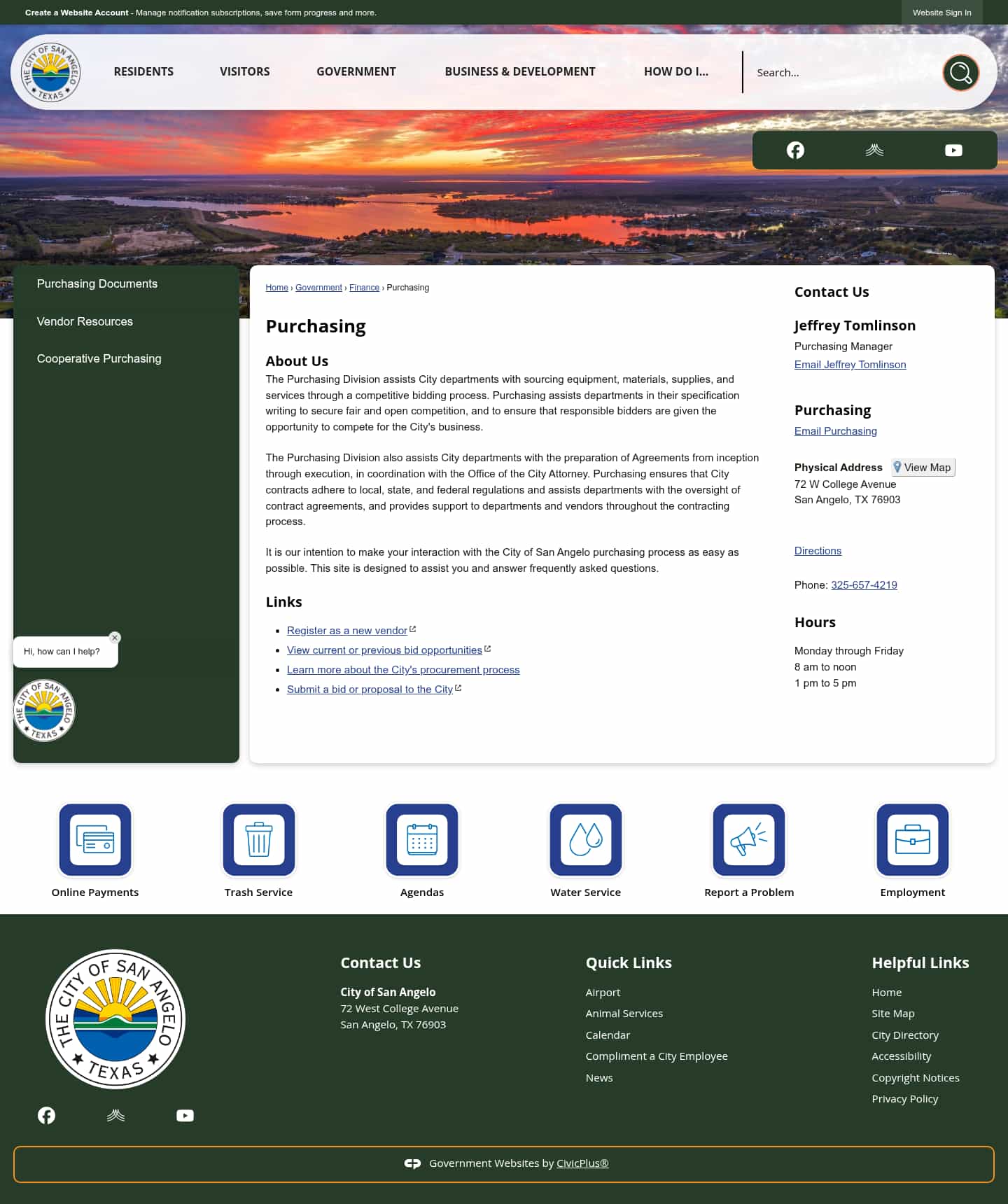Click Register as a new vendor link
This screenshot has width=1008, height=1204.
tap(347, 631)
